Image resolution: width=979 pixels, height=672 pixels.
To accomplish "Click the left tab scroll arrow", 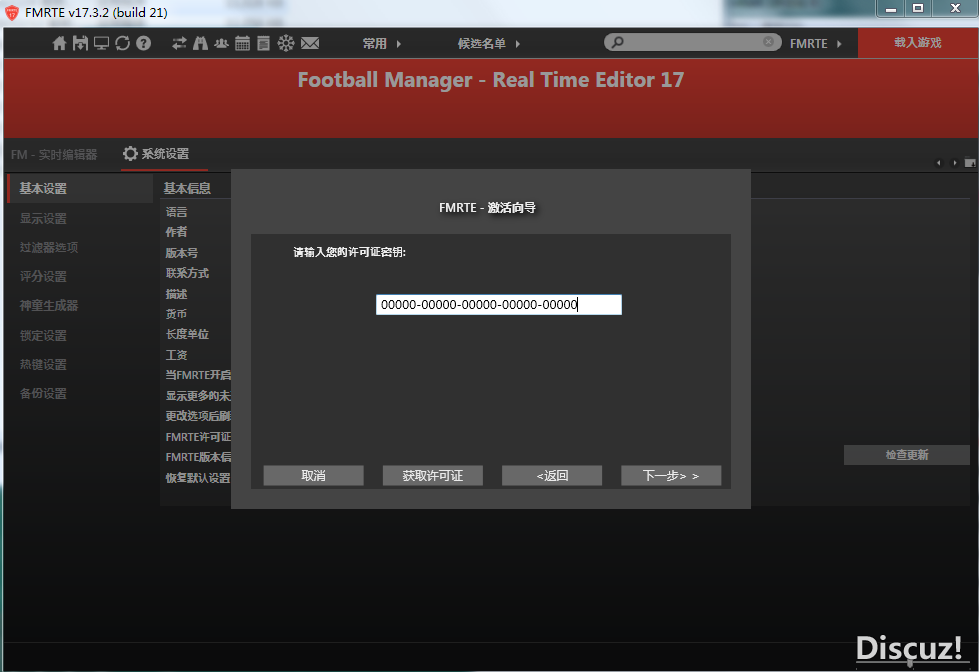I will (938, 163).
